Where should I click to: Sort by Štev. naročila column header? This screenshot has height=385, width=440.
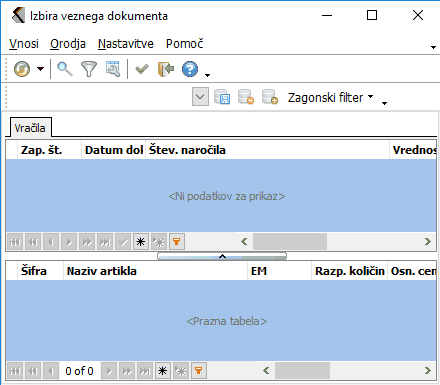(x=268, y=150)
